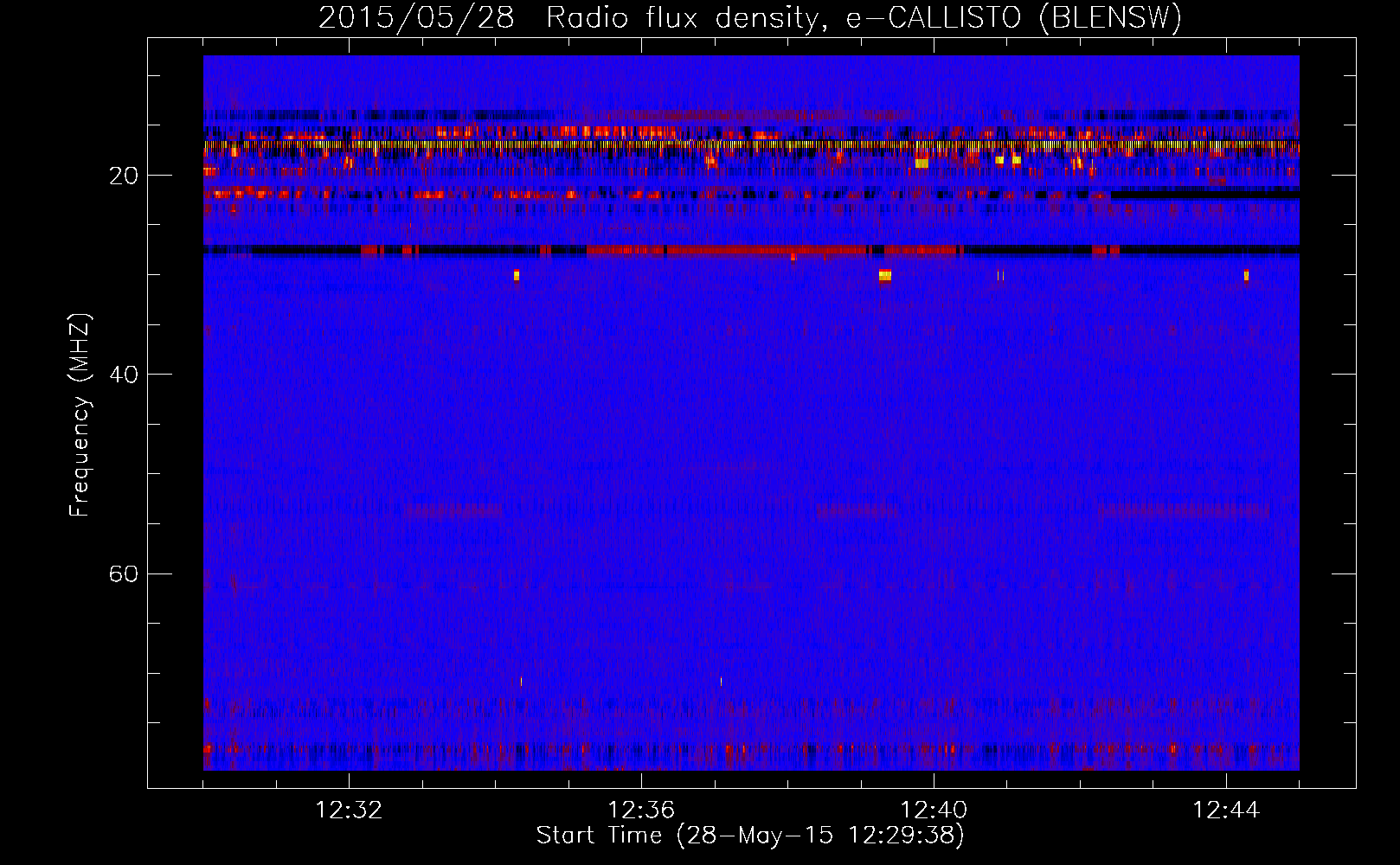The width and height of the screenshot is (1400, 865).
Task: Click the "40" frequency tick label
Action: tap(124, 375)
